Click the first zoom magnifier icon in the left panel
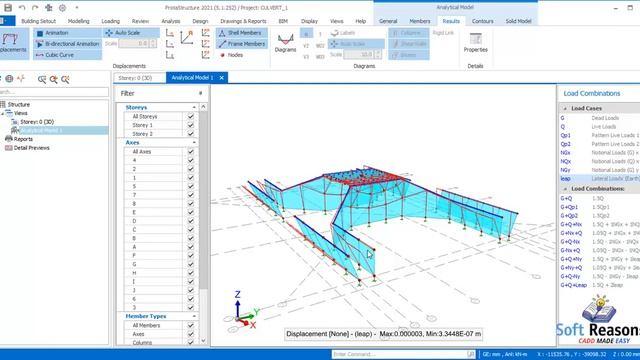Screen dimensions: 640x360 click(42, 79)
